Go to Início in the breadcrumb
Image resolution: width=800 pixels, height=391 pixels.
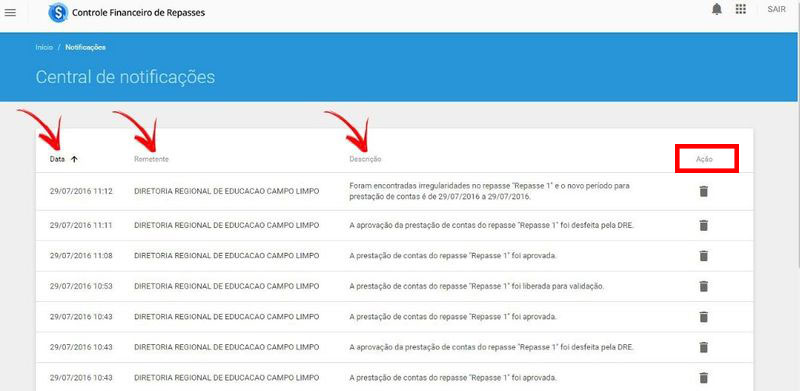44,47
